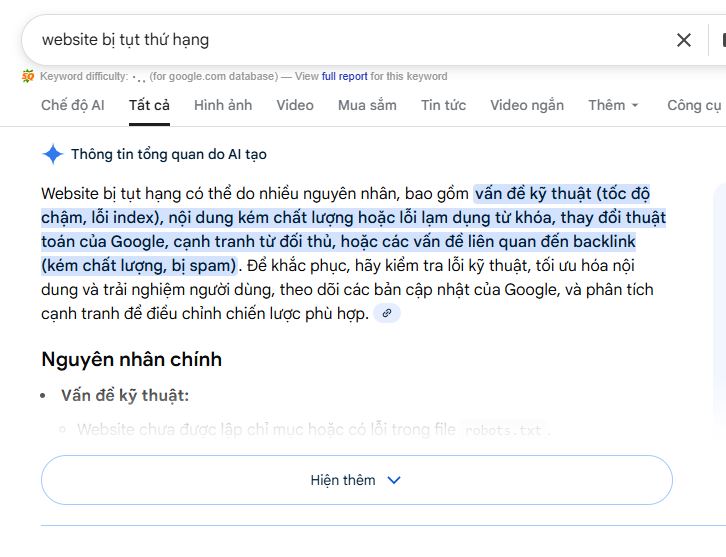Switch to Mua sắm tab
Screen dimensions: 726x557
tap(367, 105)
